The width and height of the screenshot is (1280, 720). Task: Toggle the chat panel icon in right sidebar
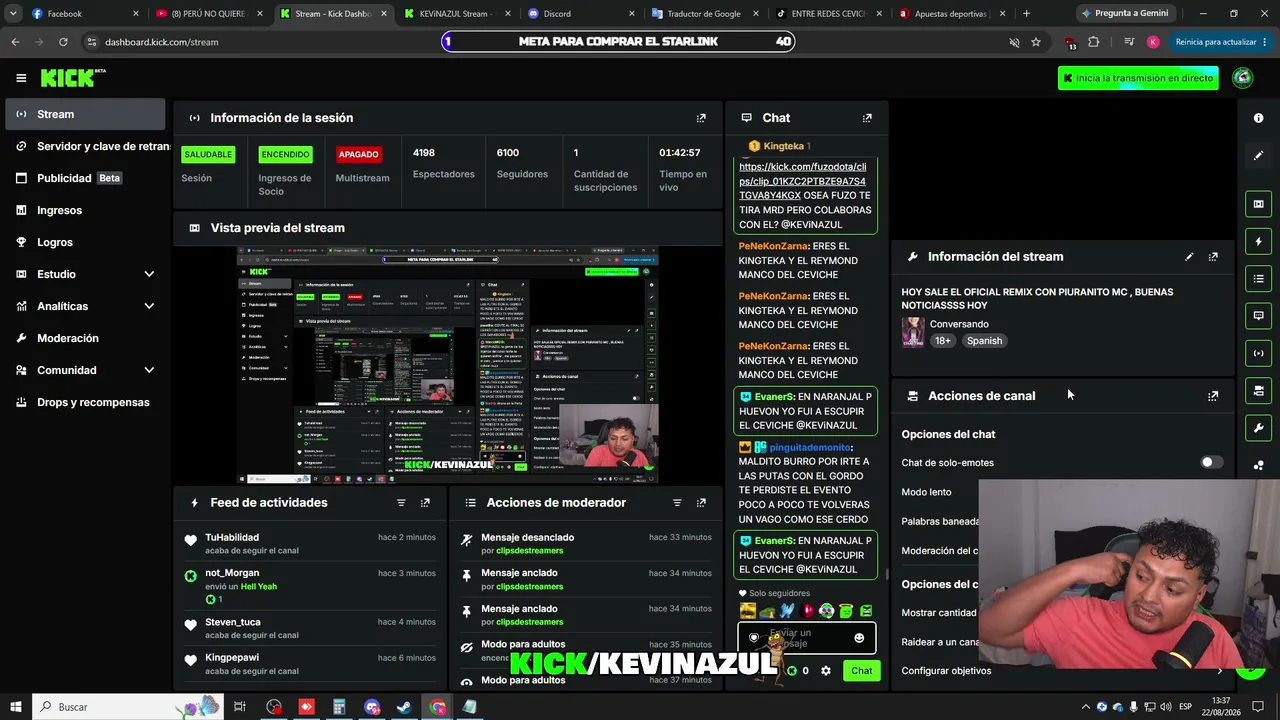1258,315
